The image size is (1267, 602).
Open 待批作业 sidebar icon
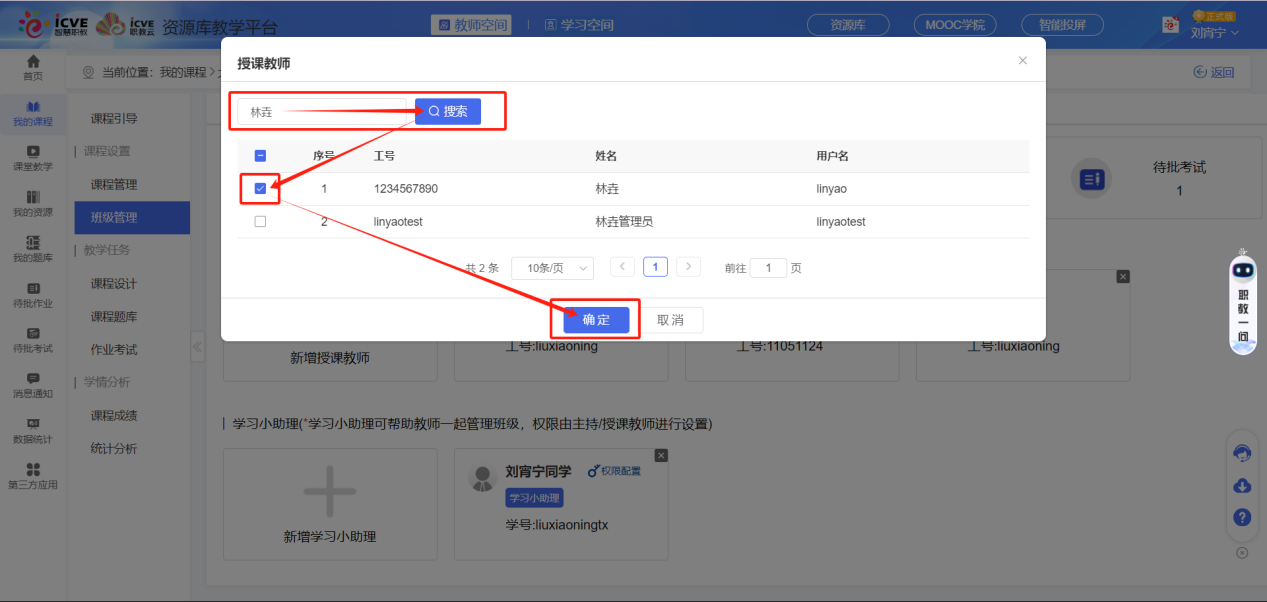[x=33, y=294]
